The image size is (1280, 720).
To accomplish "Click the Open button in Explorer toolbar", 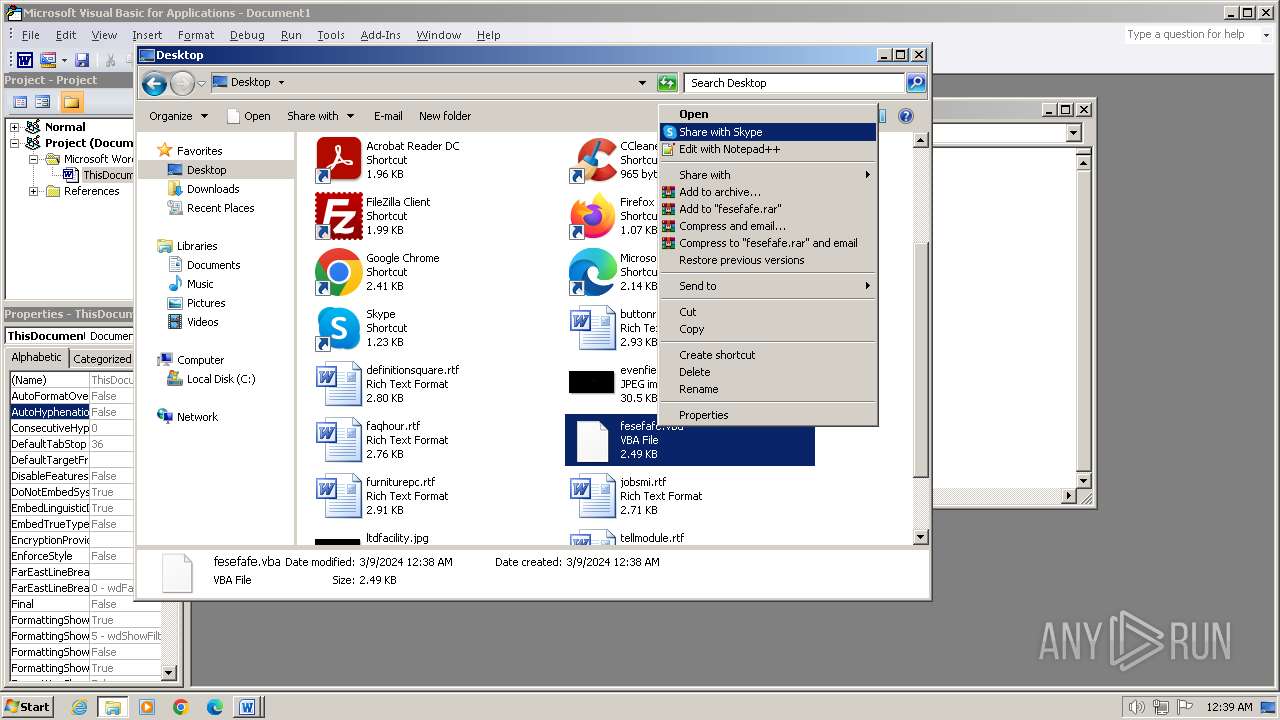I will 249,116.
